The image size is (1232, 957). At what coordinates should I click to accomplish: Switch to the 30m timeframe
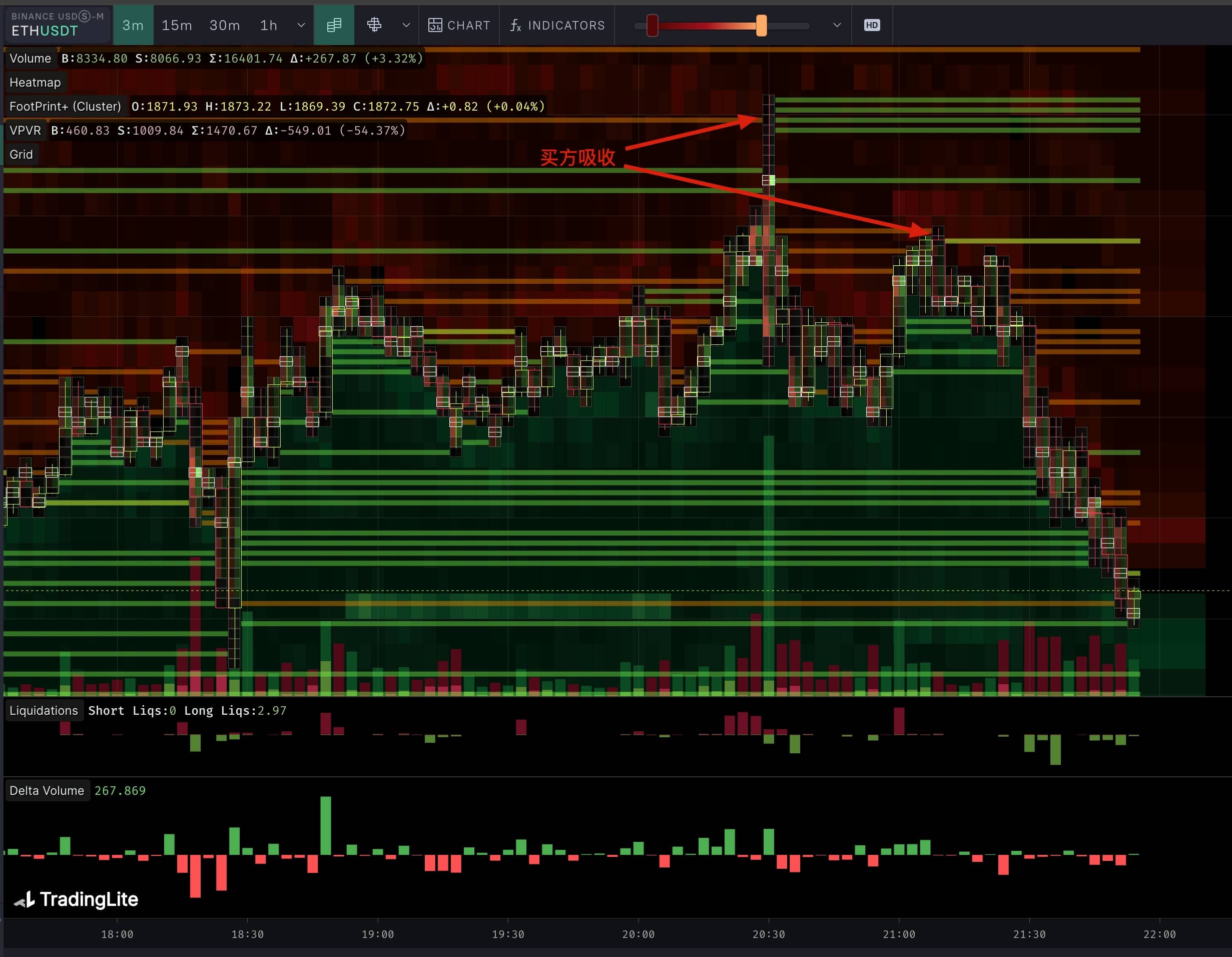pyautogui.click(x=225, y=26)
